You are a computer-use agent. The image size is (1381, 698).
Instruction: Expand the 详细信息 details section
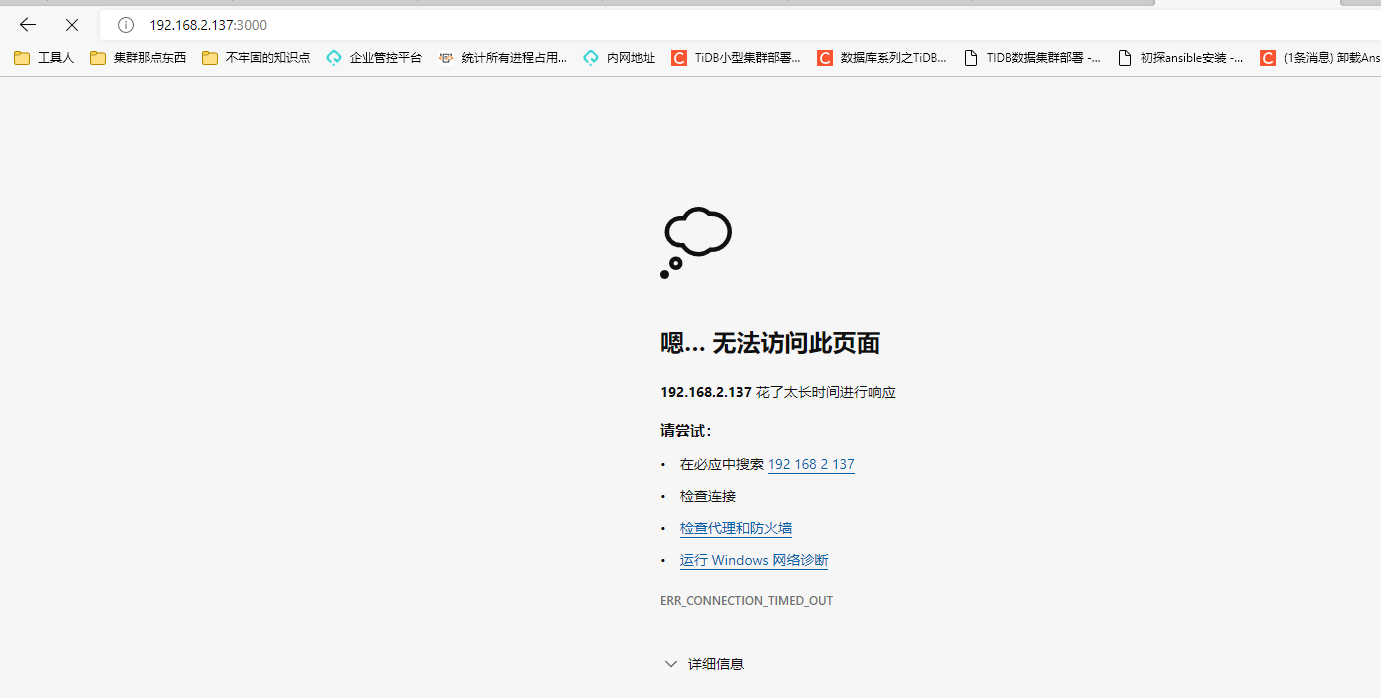pos(704,664)
